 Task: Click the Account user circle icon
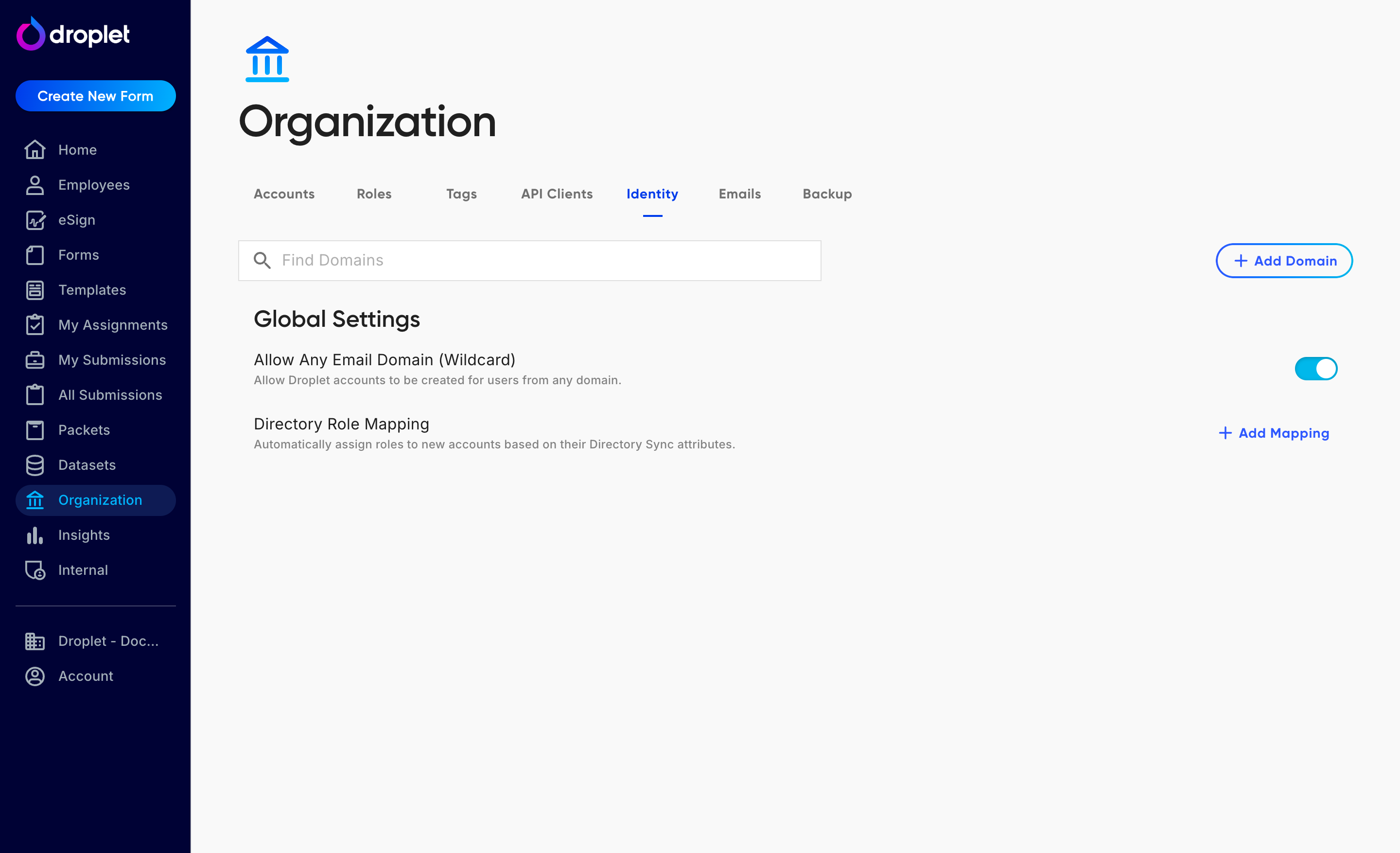point(35,676)
